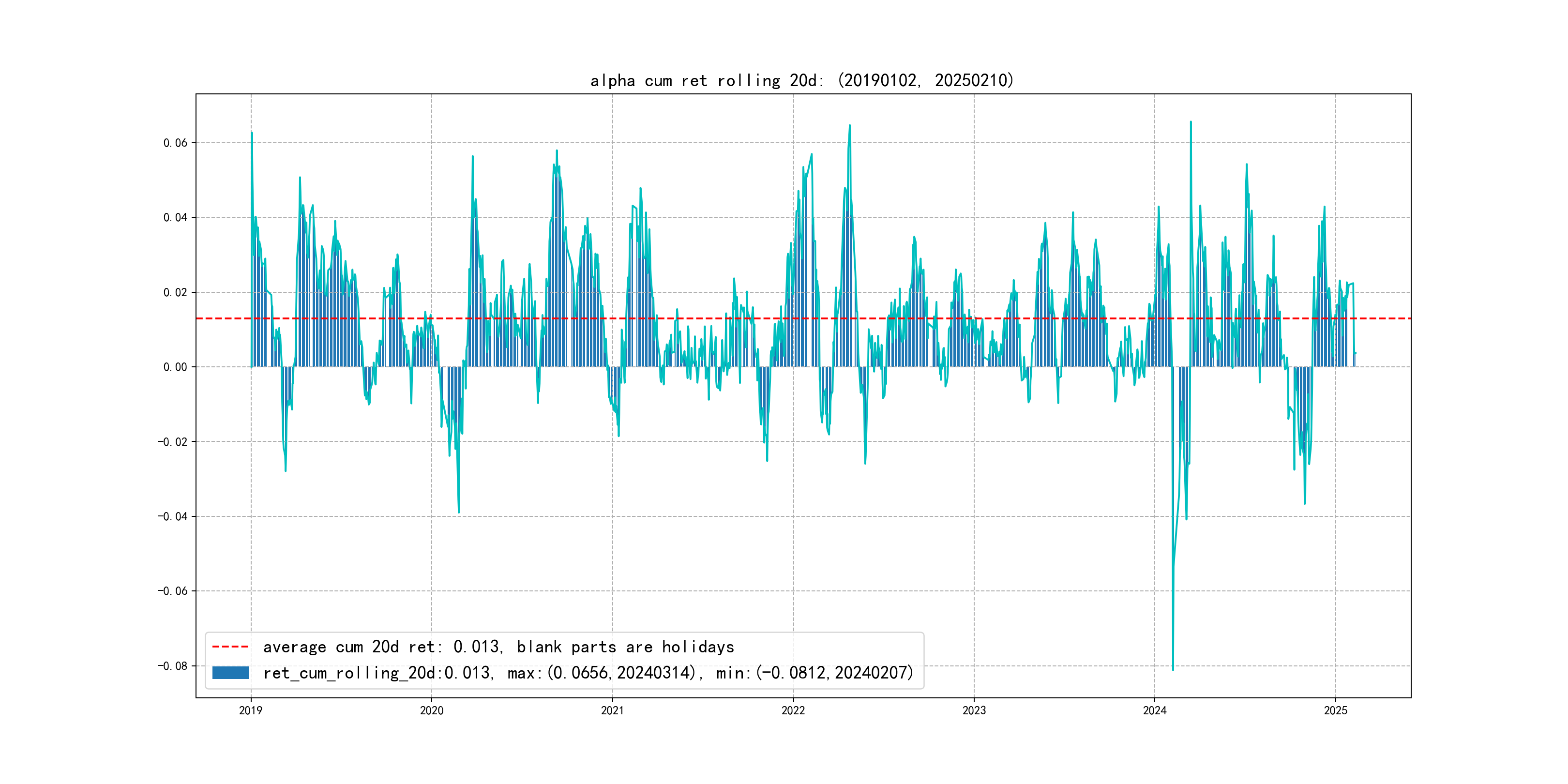Image resolution: width=1568 pixels, height=784 pixels.
Task: Click the bottom of the 2024 minimum spike
Action: pos(1173,668)
